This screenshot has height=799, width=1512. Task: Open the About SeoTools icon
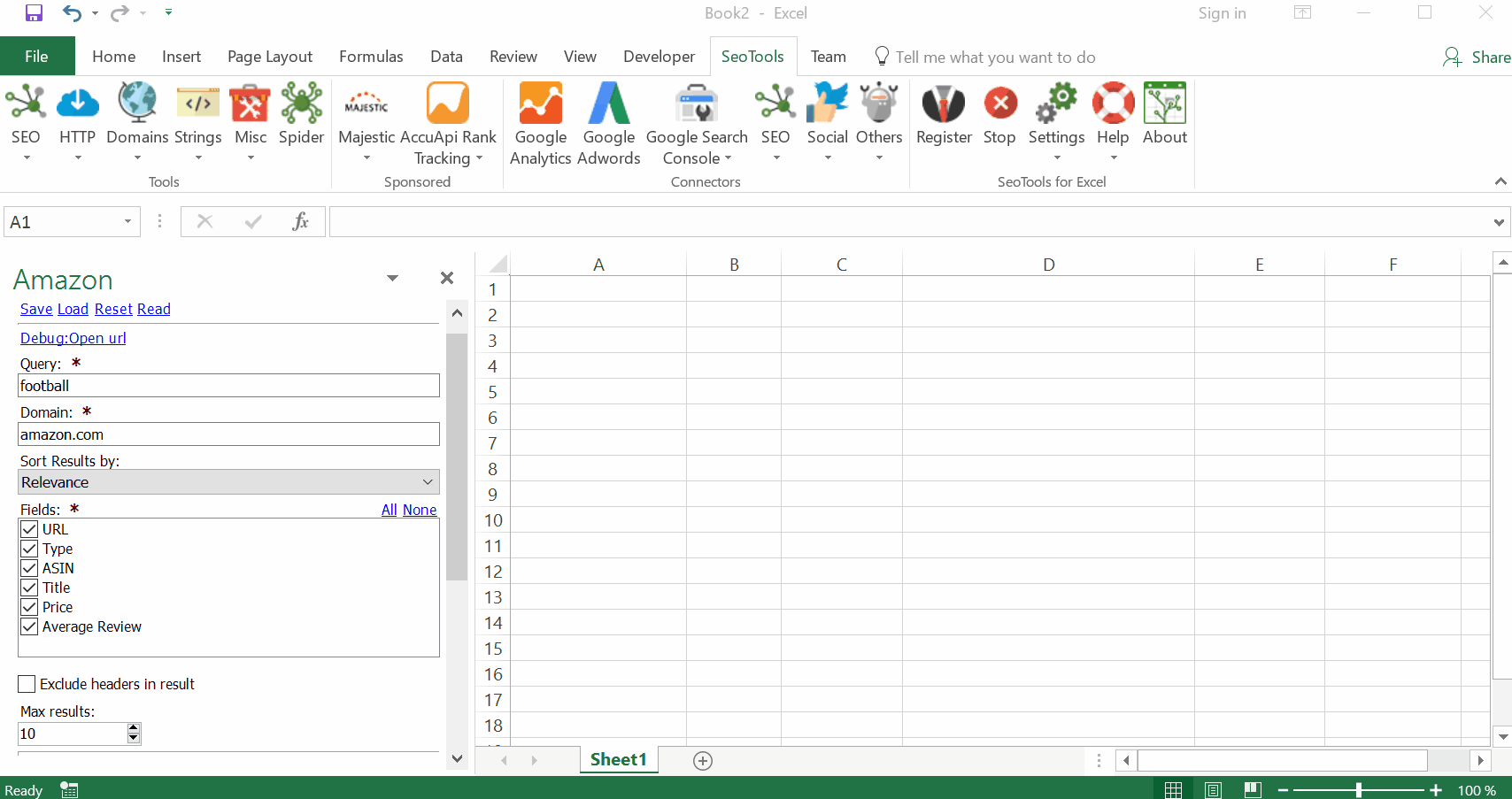click(x=1165, y=104)
